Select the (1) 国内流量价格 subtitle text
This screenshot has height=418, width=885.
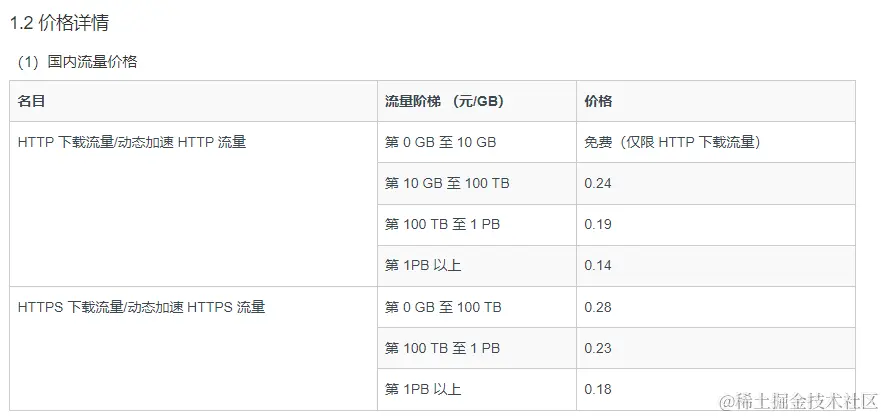[x=77, y=61]
